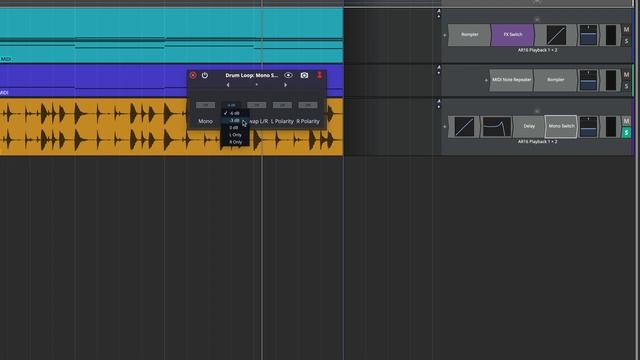The image size is (640, 360).
Task: Click automation A icon on the purple track
Action: [x=439, y=67]
